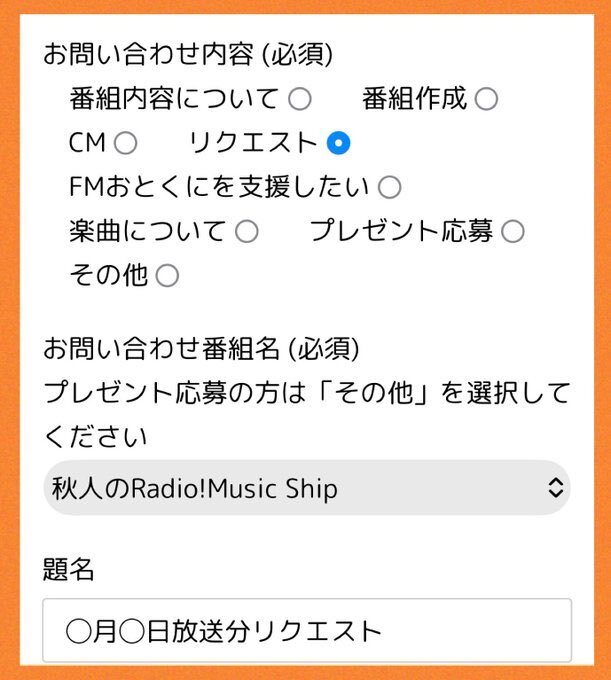The image size is (611, 680).
Task: Select the 楽曲について radio button
Action: [247, 232]
